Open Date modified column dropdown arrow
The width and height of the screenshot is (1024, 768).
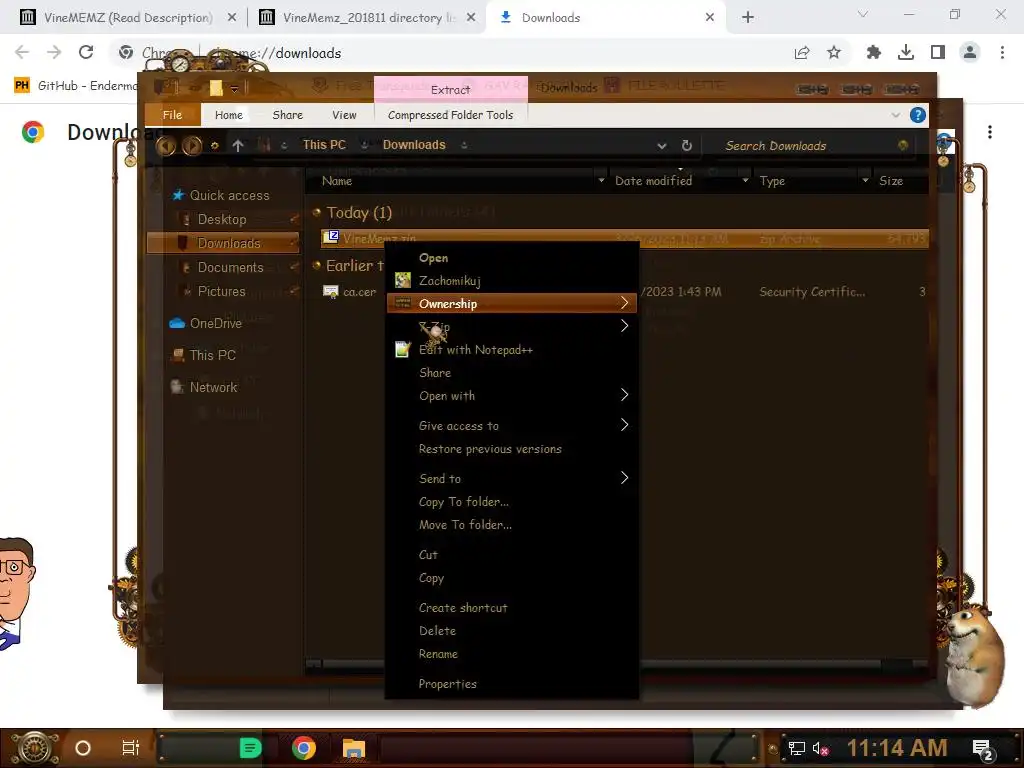[x=745, y=180]
